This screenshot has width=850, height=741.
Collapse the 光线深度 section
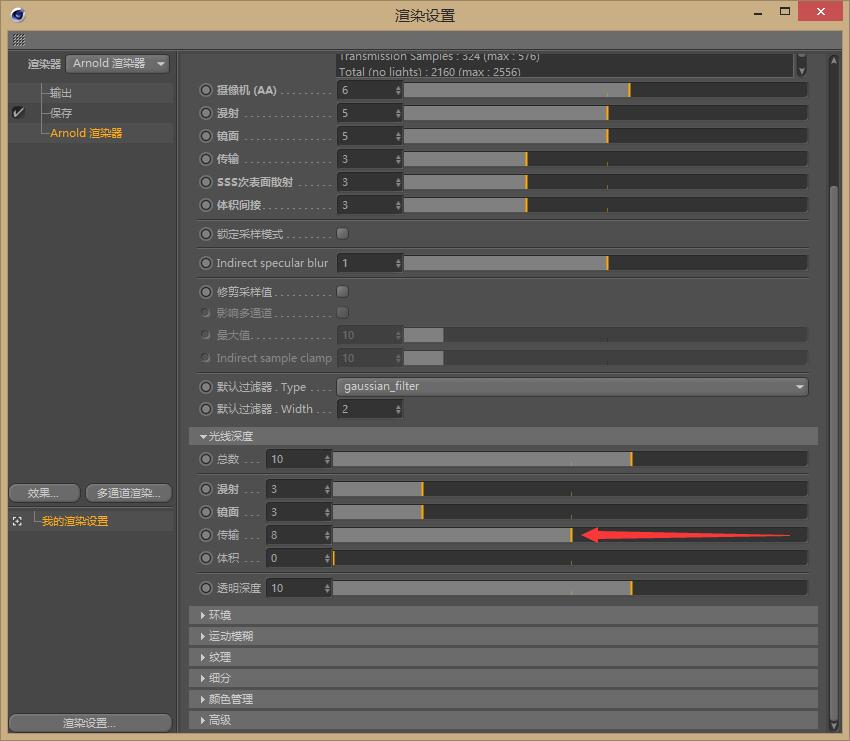503,436
